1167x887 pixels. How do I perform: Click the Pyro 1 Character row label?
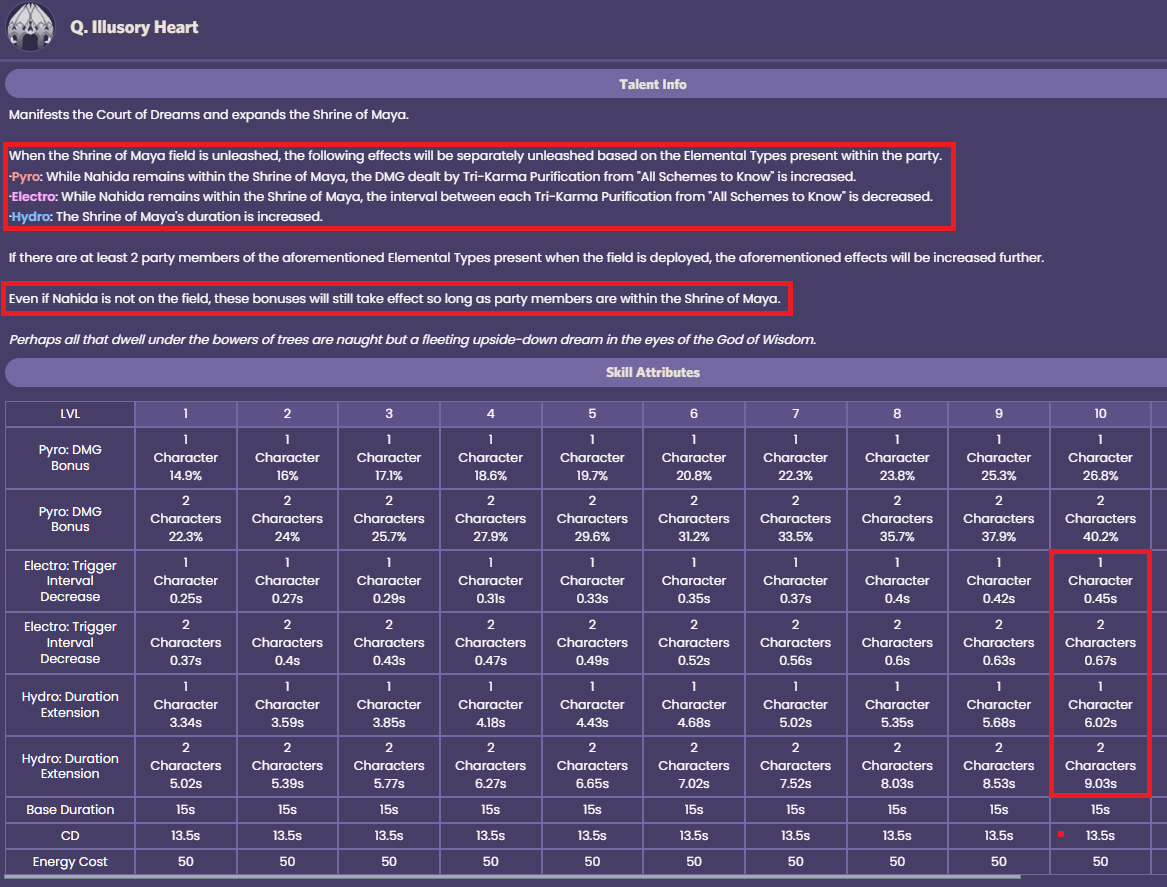tap(70, 458)
